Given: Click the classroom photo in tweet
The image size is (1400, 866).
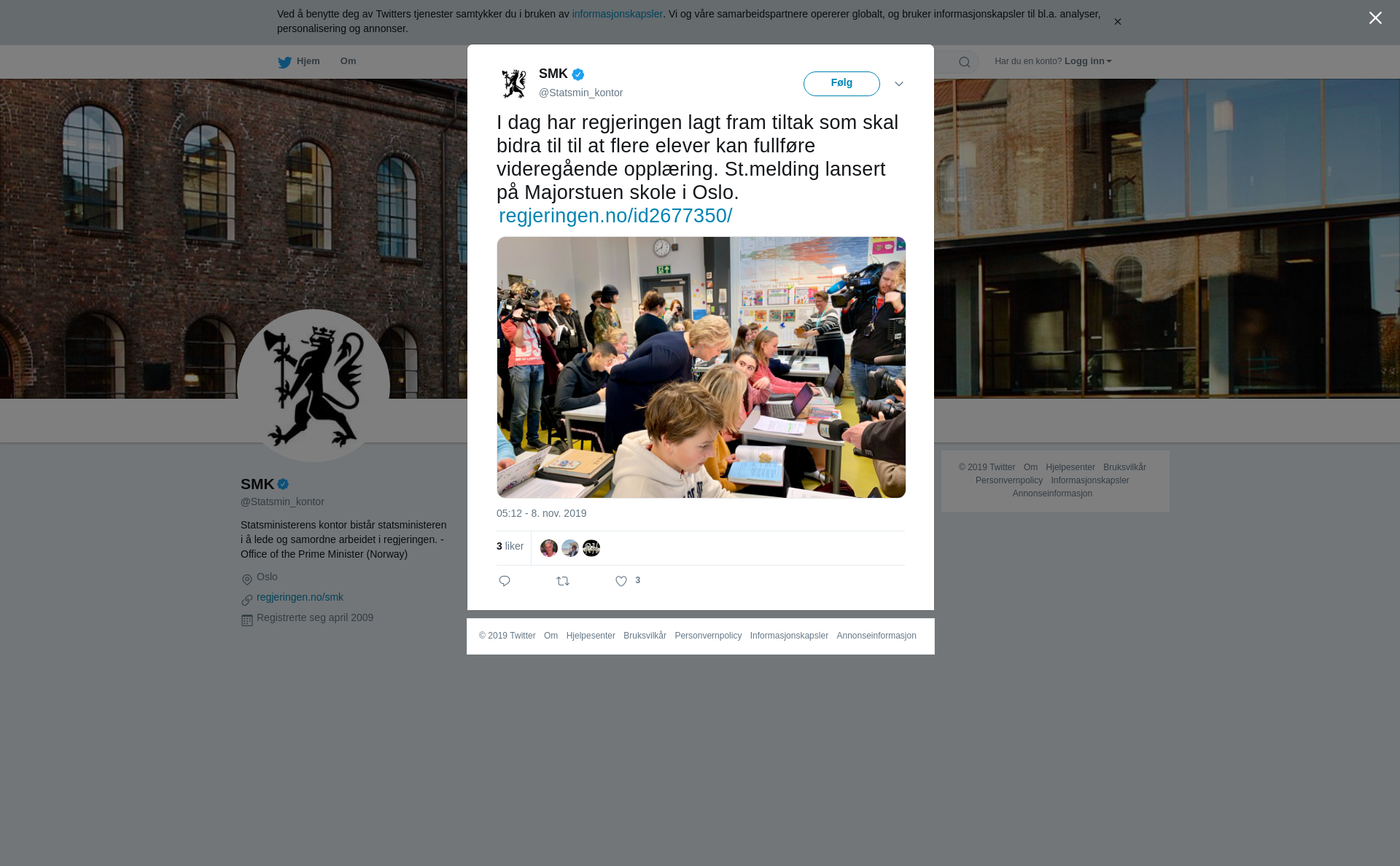Looking at the screenshot, I should pyautogui.click(x=701, y=367).
